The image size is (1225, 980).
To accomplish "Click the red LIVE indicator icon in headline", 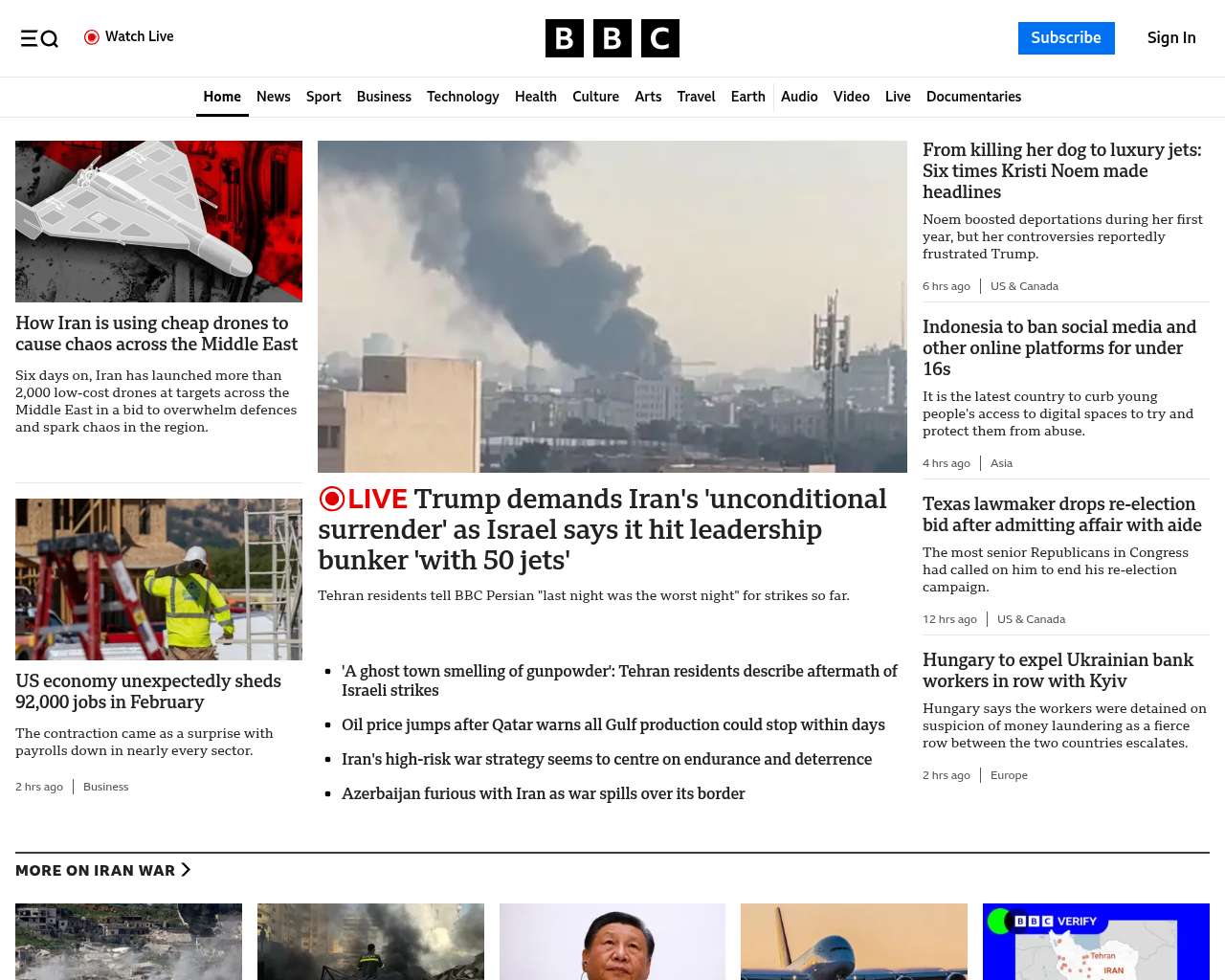I will [331, 499].
